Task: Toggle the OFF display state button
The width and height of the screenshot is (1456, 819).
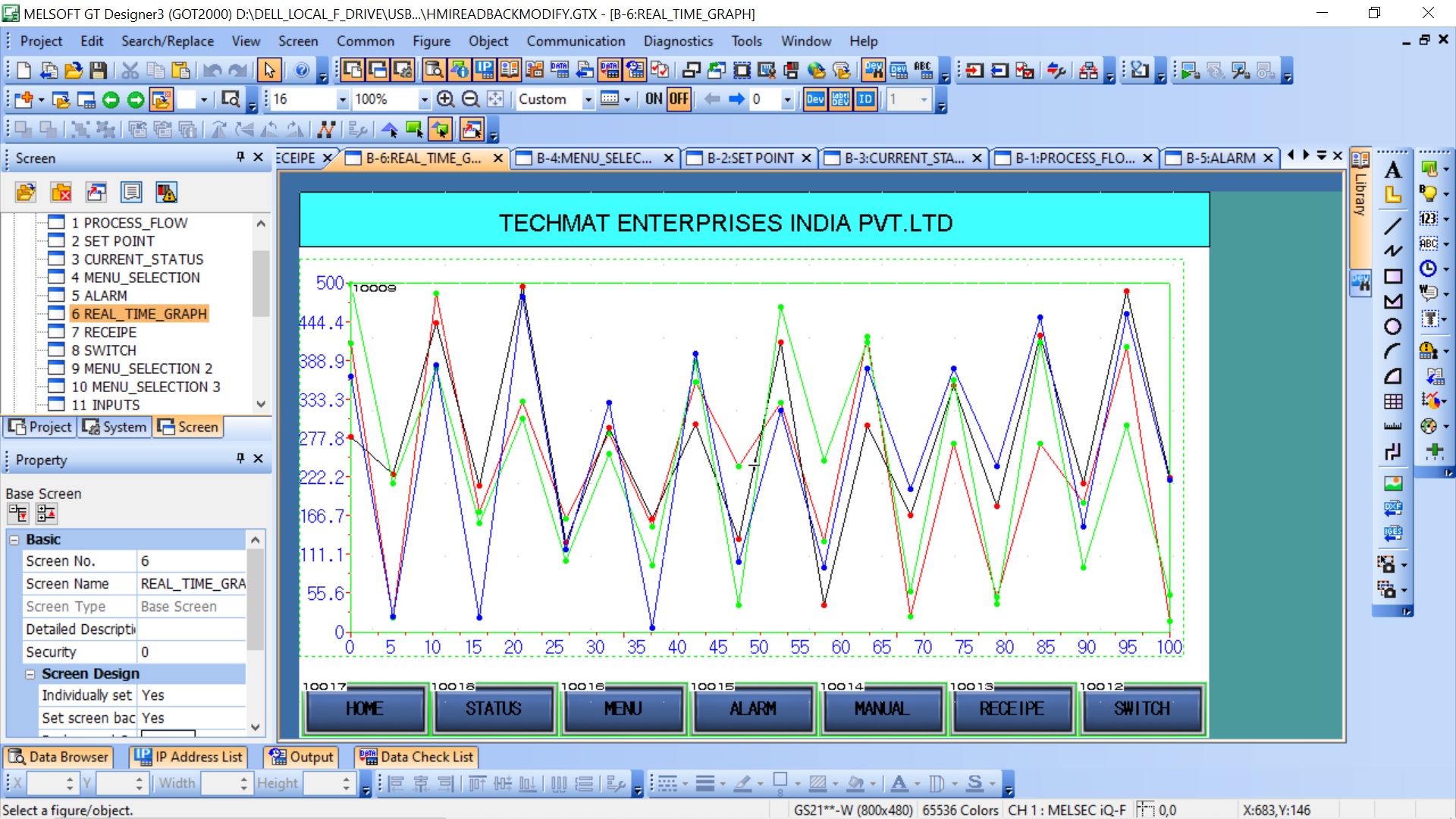Action: pos(679,99)
